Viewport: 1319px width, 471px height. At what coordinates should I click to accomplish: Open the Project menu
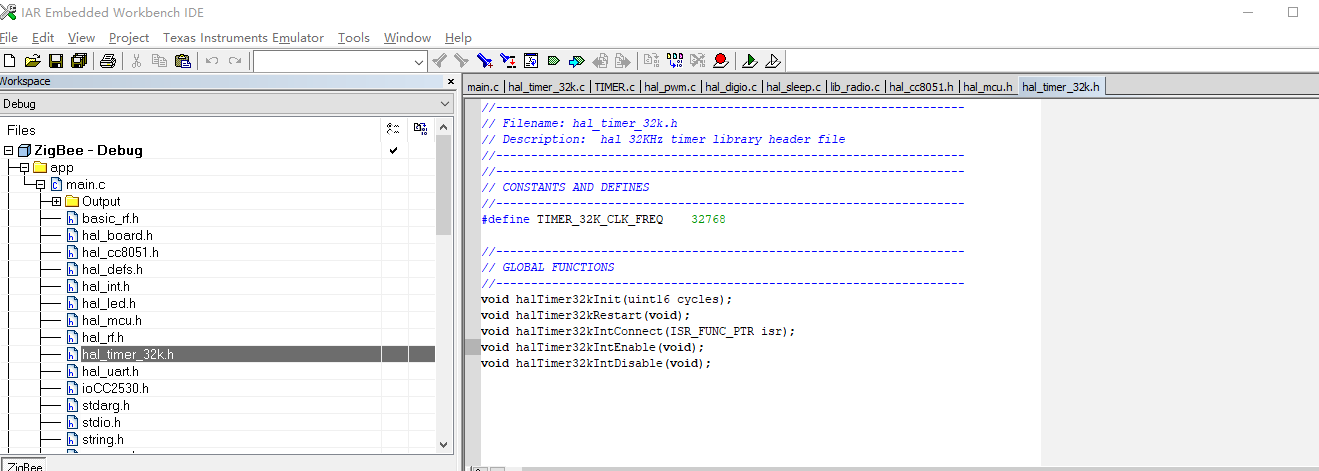(x=129, y=38)
